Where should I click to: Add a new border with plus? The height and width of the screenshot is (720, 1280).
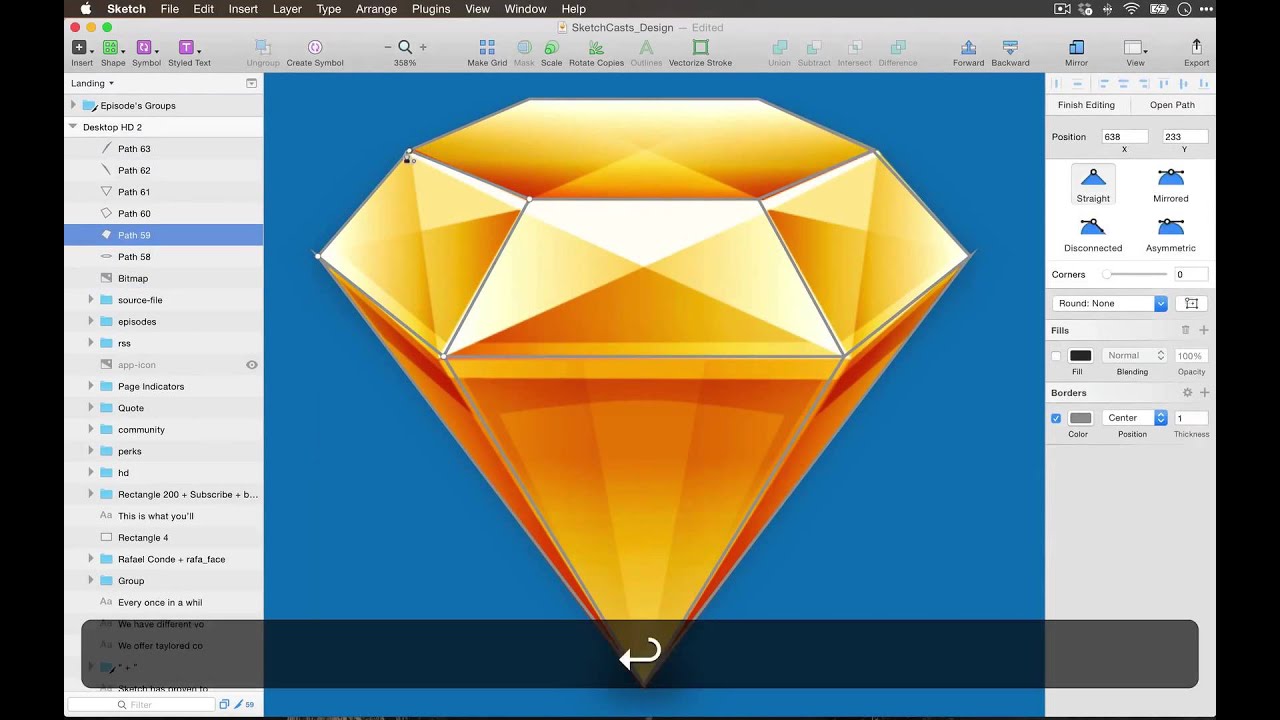(1204, 393)
